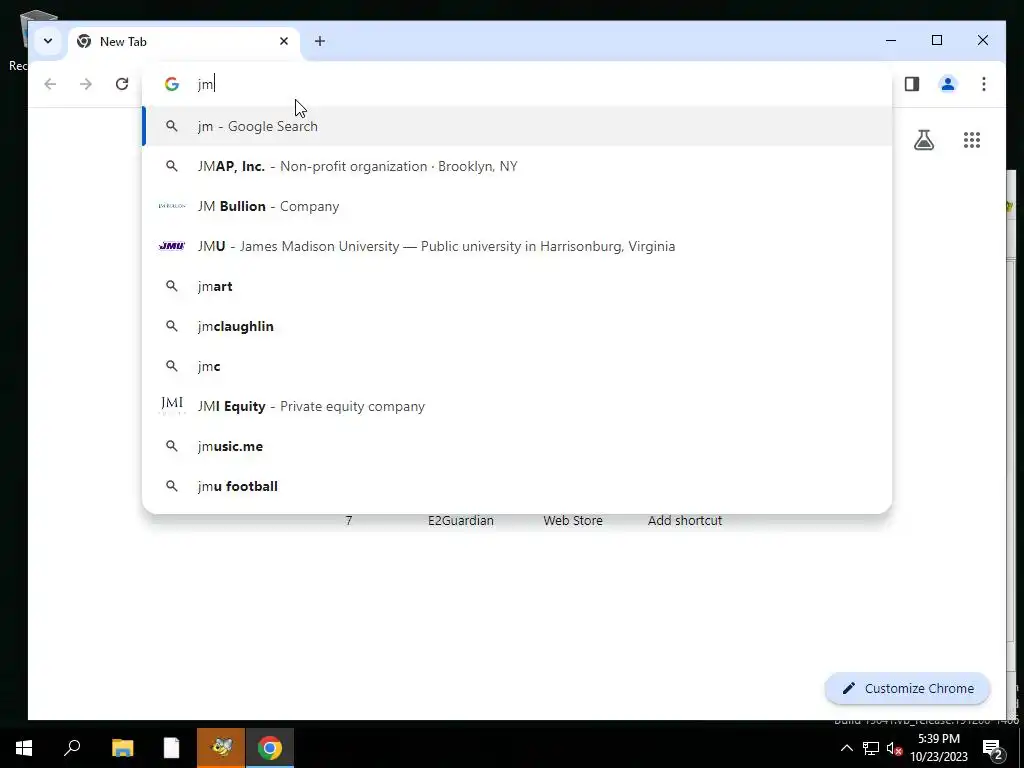This screenshot has width=1024, height=768.
Task: Open the Windows Start menu
Action: coord(24,748)
